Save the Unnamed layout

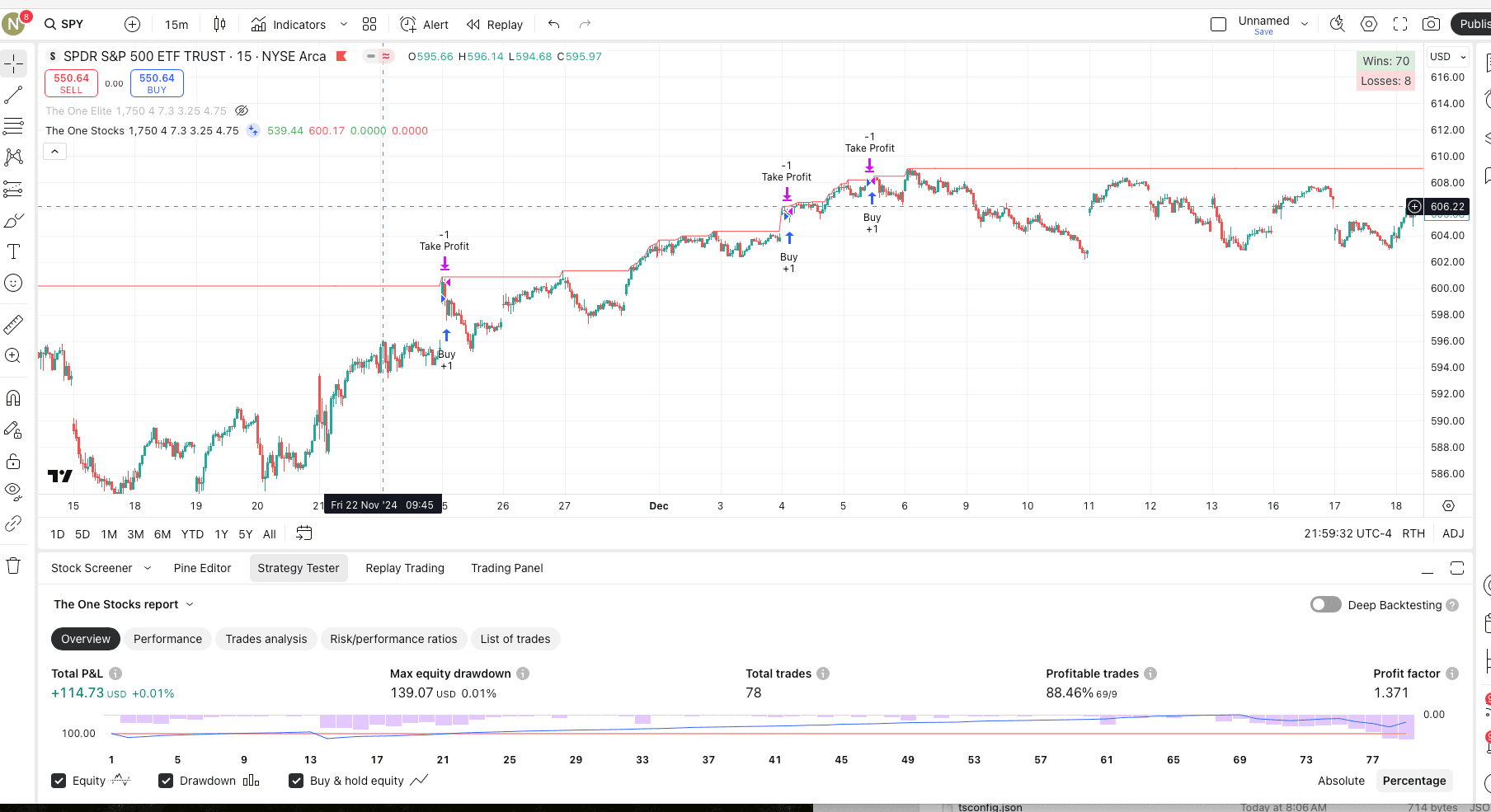coord(1263,31)
